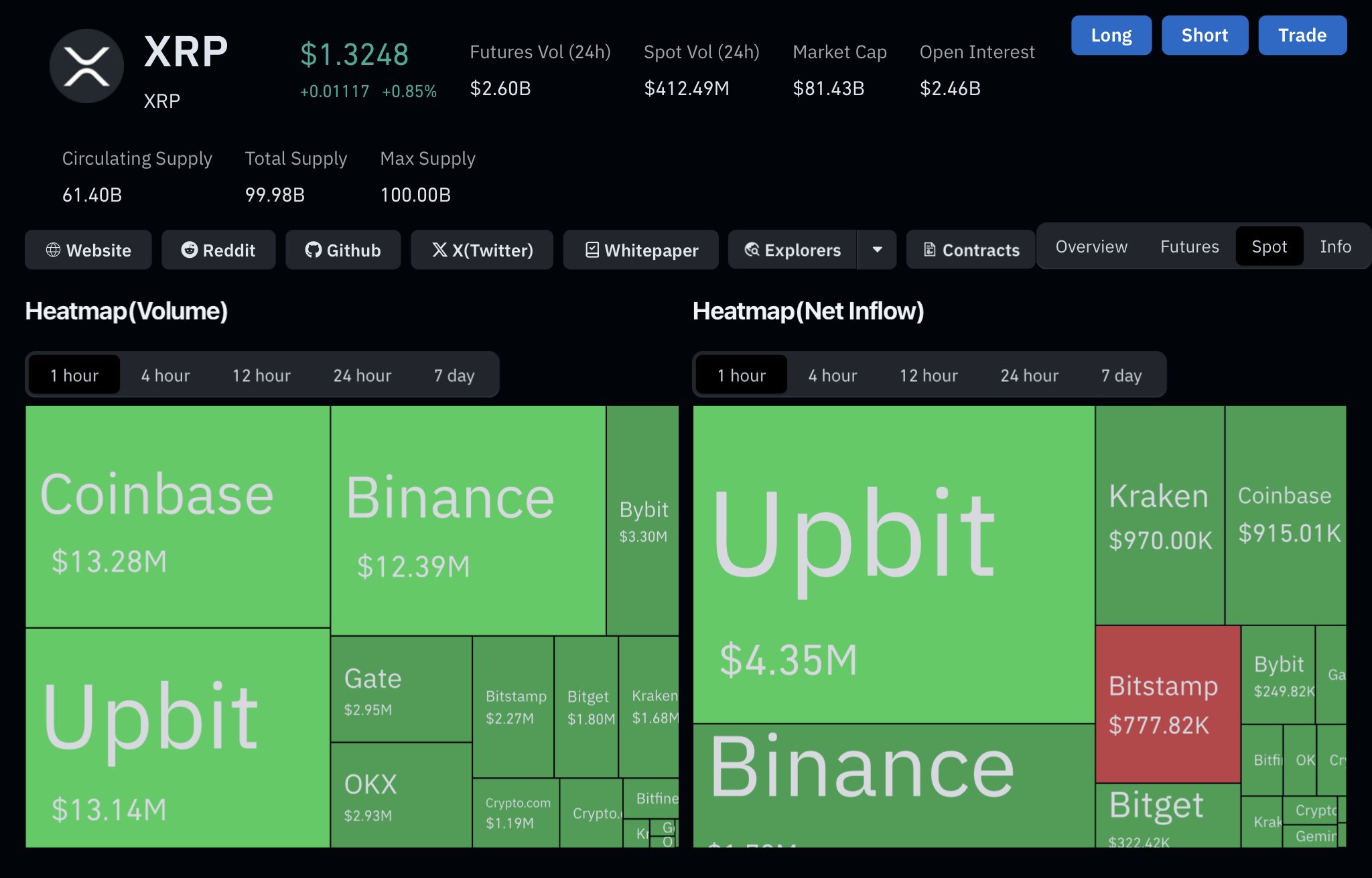Click the red Bitstamp net inflow tile
Image resolution: width=1372 pixels, height=878 pixels.
[1168, 703]
